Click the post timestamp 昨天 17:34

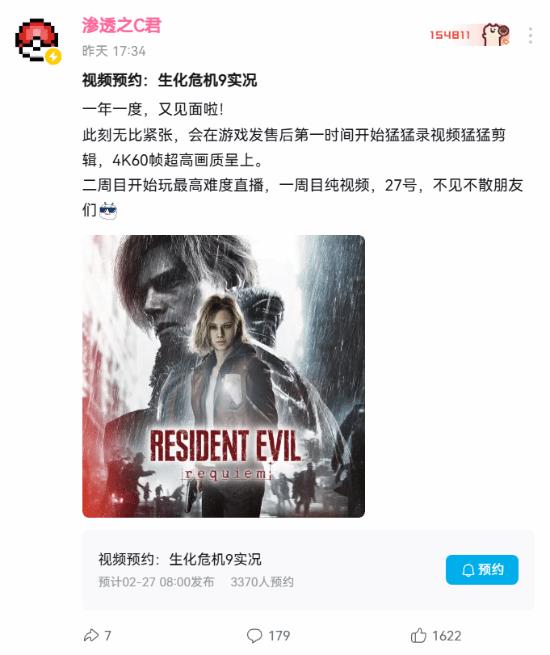tap(114, 51)
